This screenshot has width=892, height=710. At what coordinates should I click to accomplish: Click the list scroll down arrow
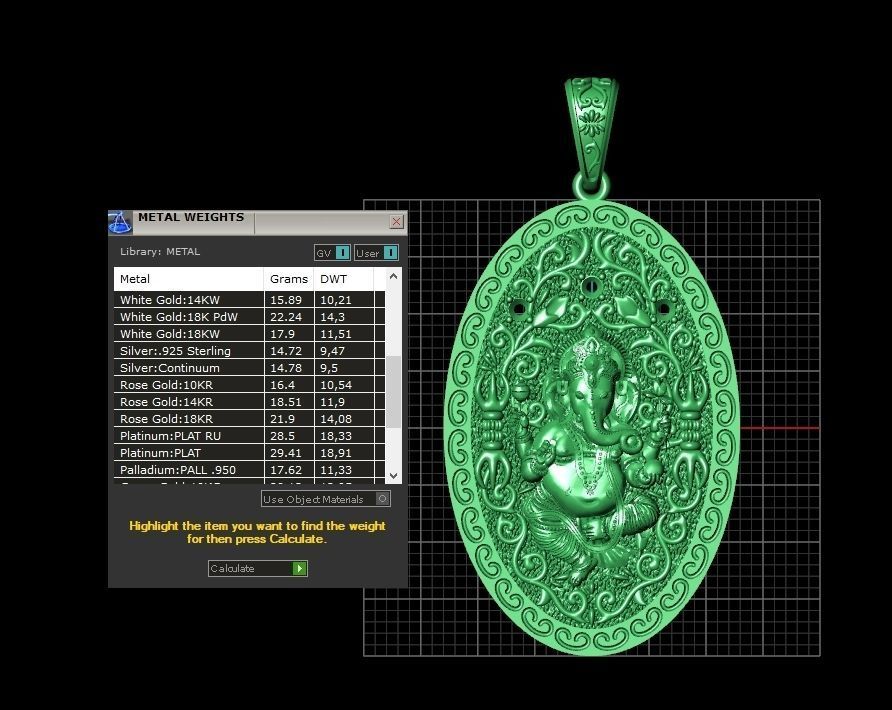click(393, 475)
